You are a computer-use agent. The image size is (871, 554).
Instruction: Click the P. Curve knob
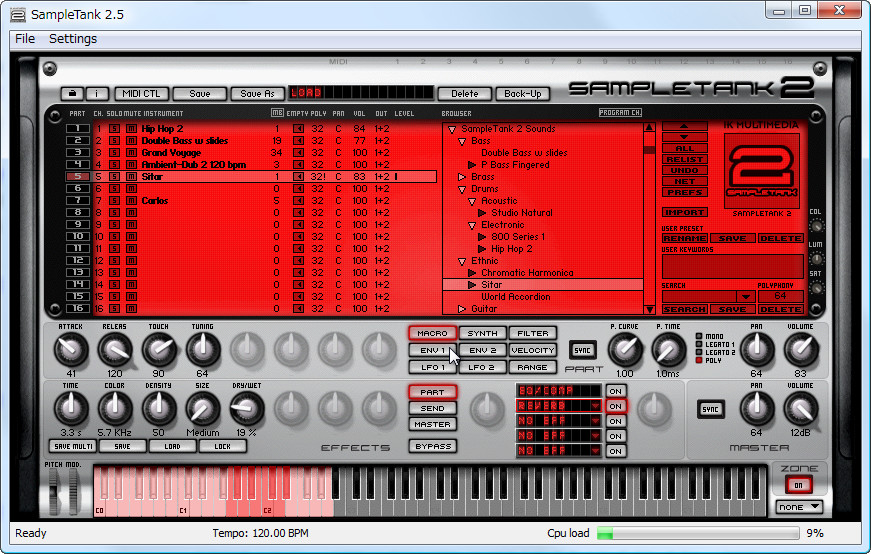625,350
